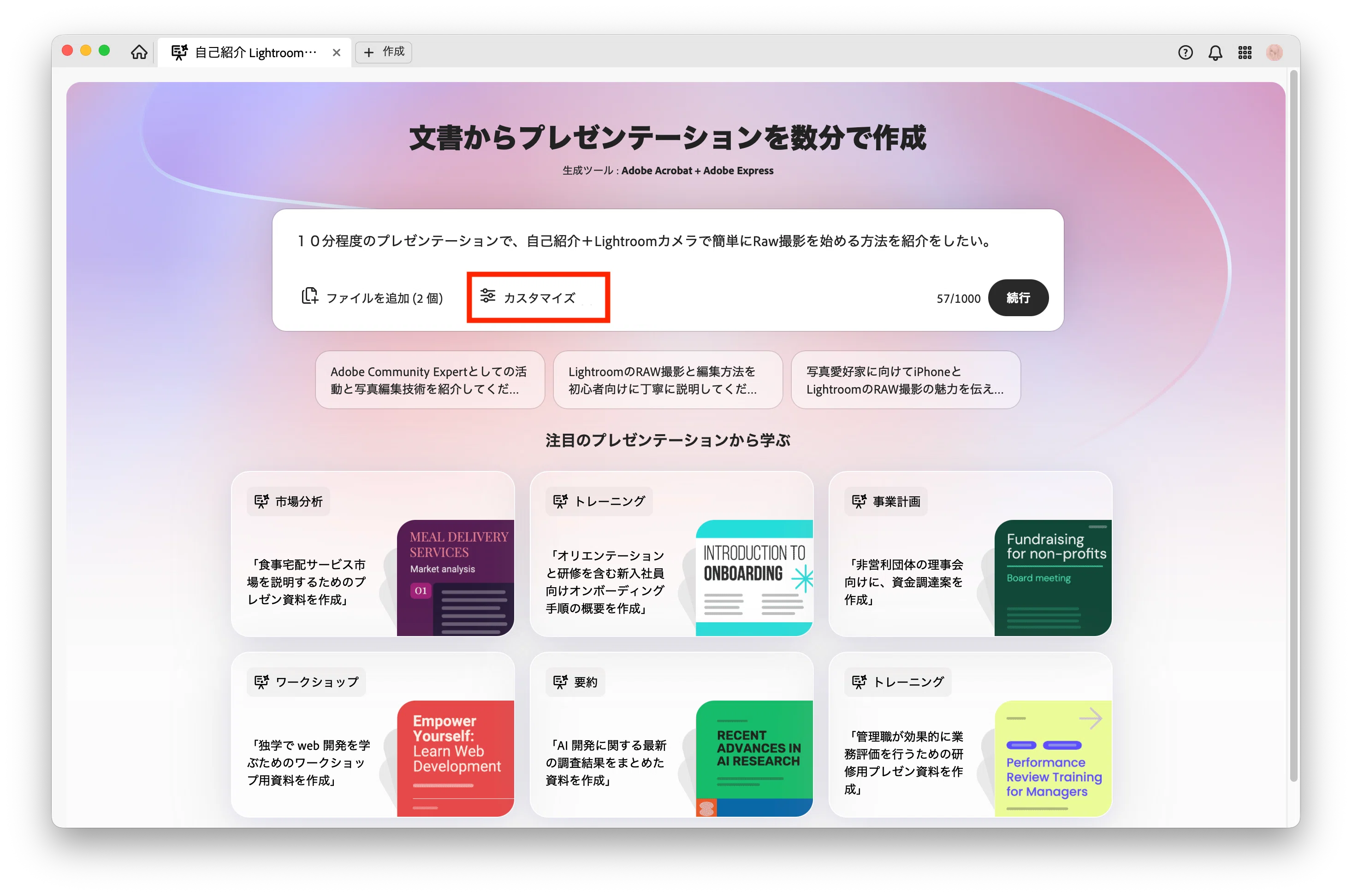Open the notifications bell
The width and height of the screenshot is (1352, 896).
[1215, 53]
